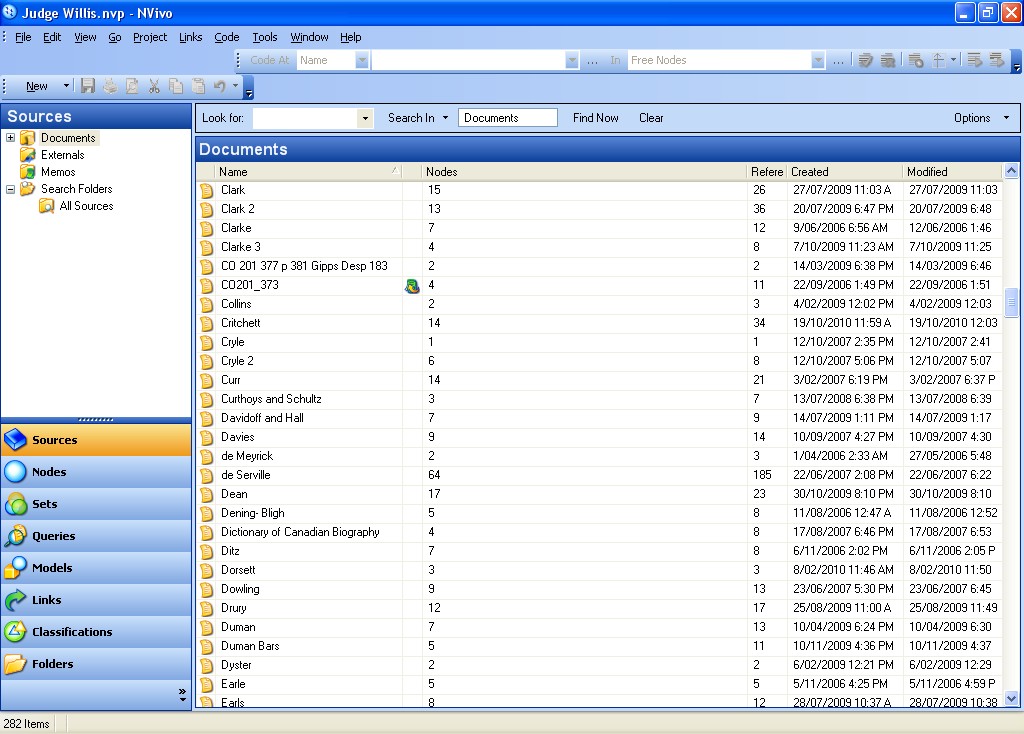Go to the Models navigation pane
Viewport: 1024px width, 734px height.
(x=51, y=568)
